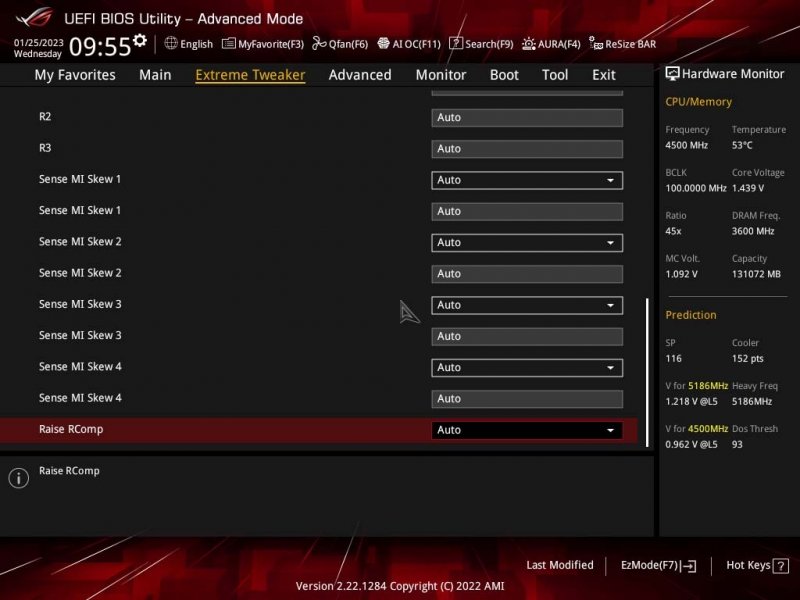Select the Extreme Tweaker tab
800x600 pixels.
[250, 75]
